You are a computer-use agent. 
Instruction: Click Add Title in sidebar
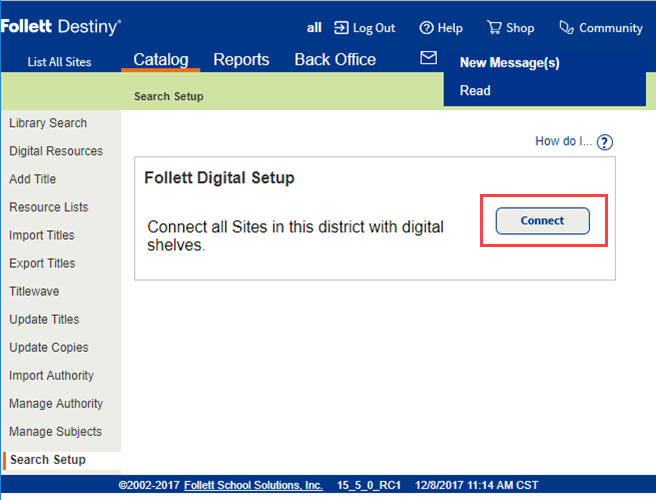pos(33,179)
